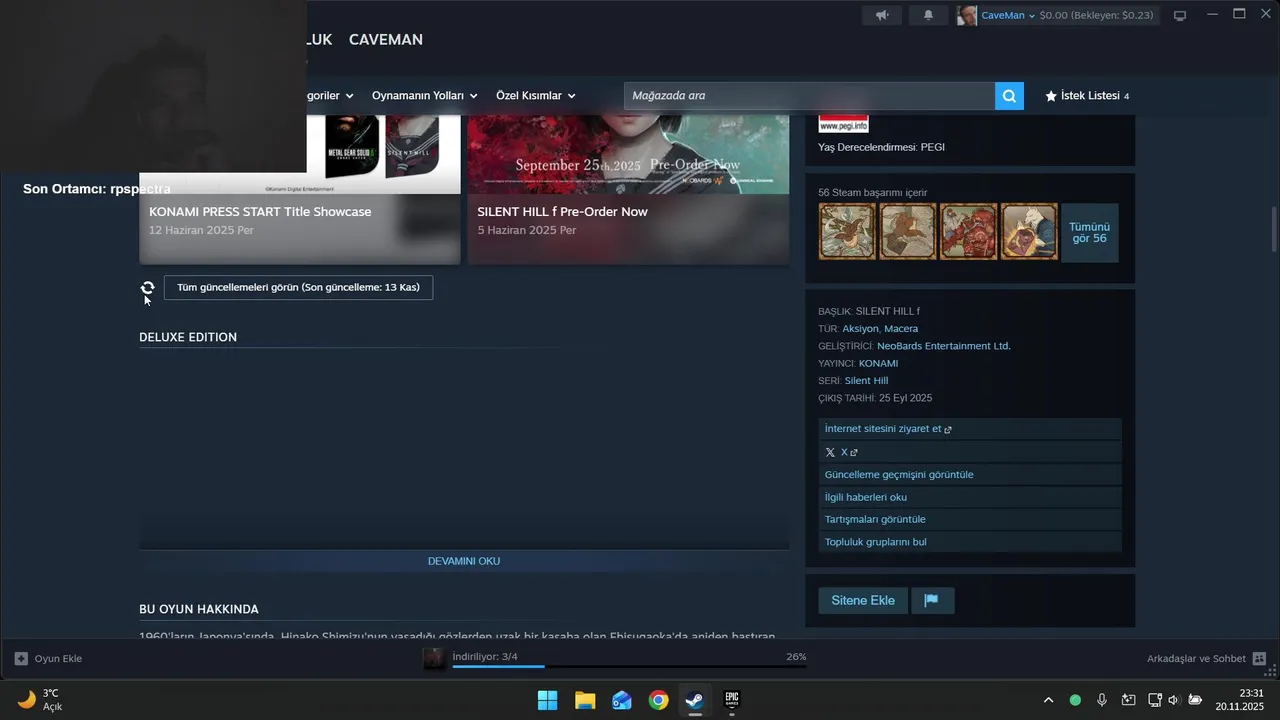This screenshot has height=720, width=1280.
Task: Click the Oyun Ekle plus icon
Action: (x=21, y=658)
